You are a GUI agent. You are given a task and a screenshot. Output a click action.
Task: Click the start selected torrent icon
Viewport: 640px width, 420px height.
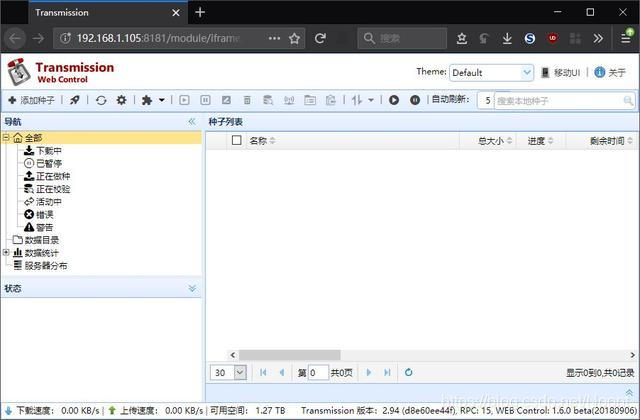[184, 100]
